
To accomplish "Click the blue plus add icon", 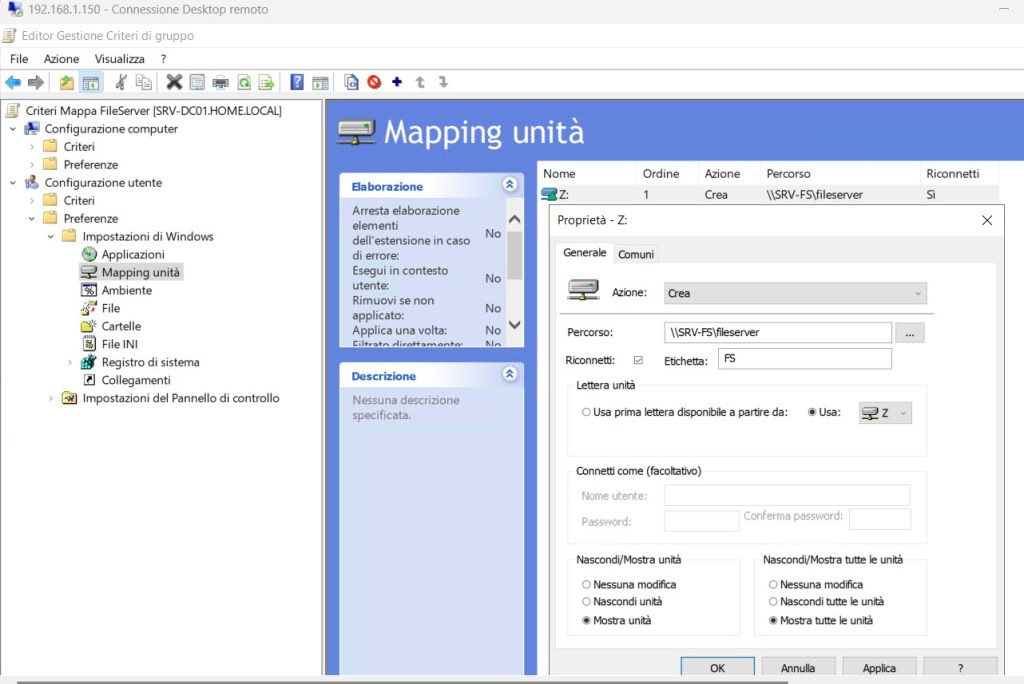I will click(x=397, y=82).
